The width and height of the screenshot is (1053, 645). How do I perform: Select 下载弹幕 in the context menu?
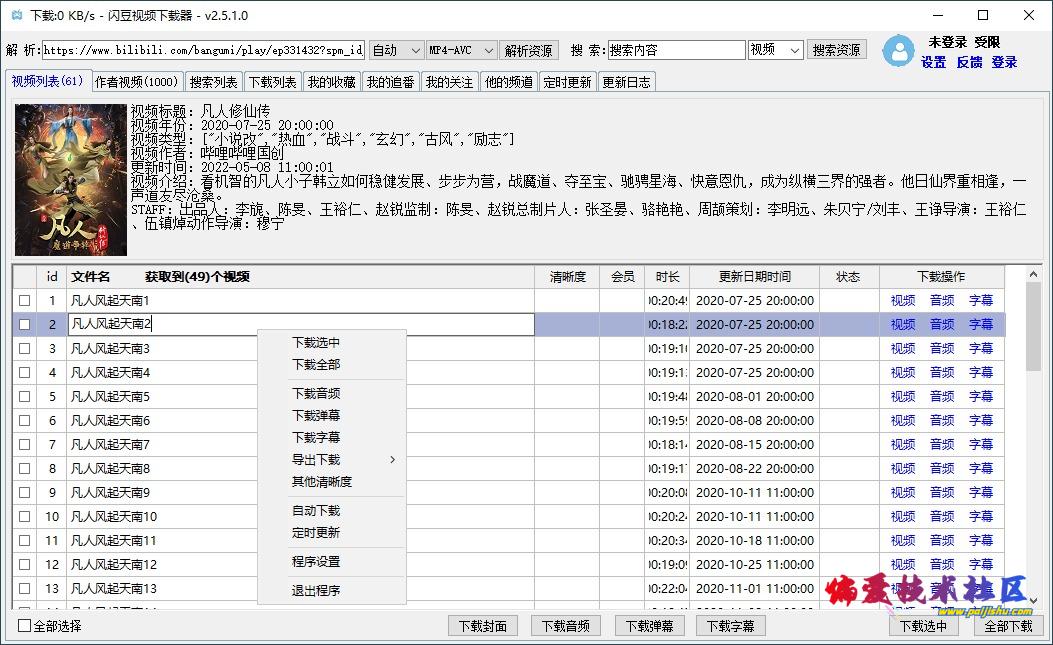tap(316, 416)
